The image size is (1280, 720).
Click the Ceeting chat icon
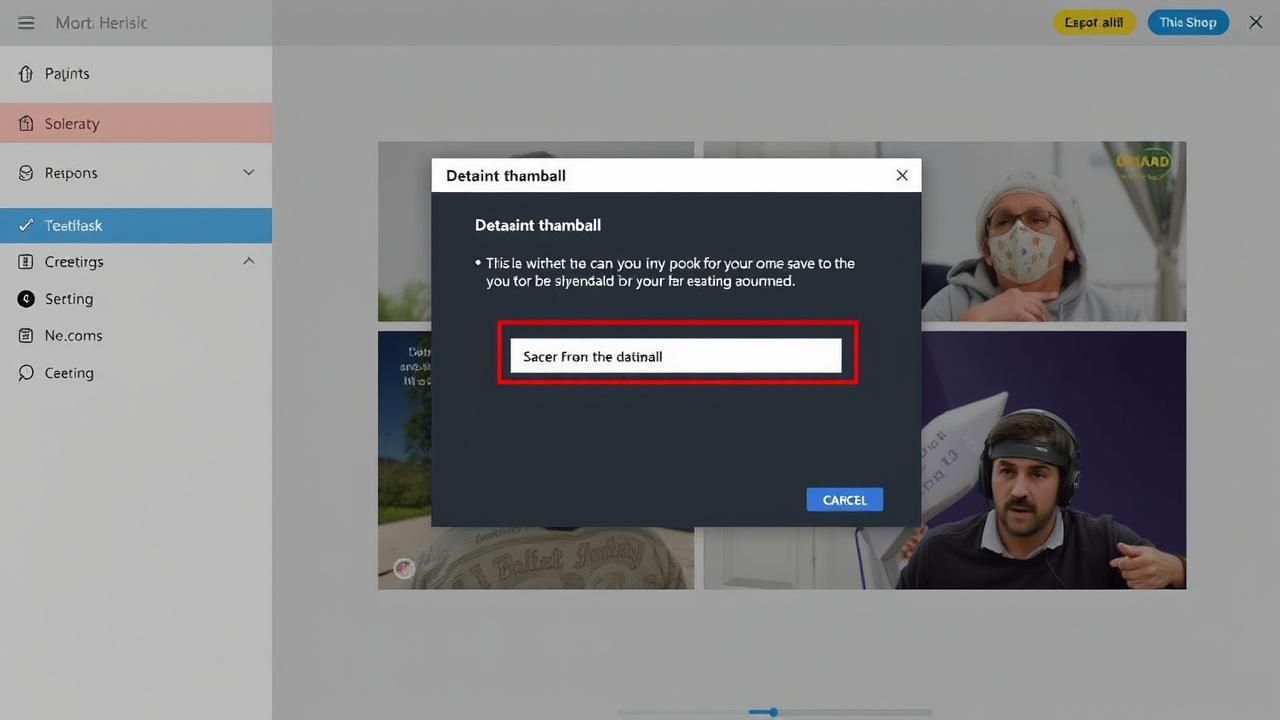click(26, 373)
